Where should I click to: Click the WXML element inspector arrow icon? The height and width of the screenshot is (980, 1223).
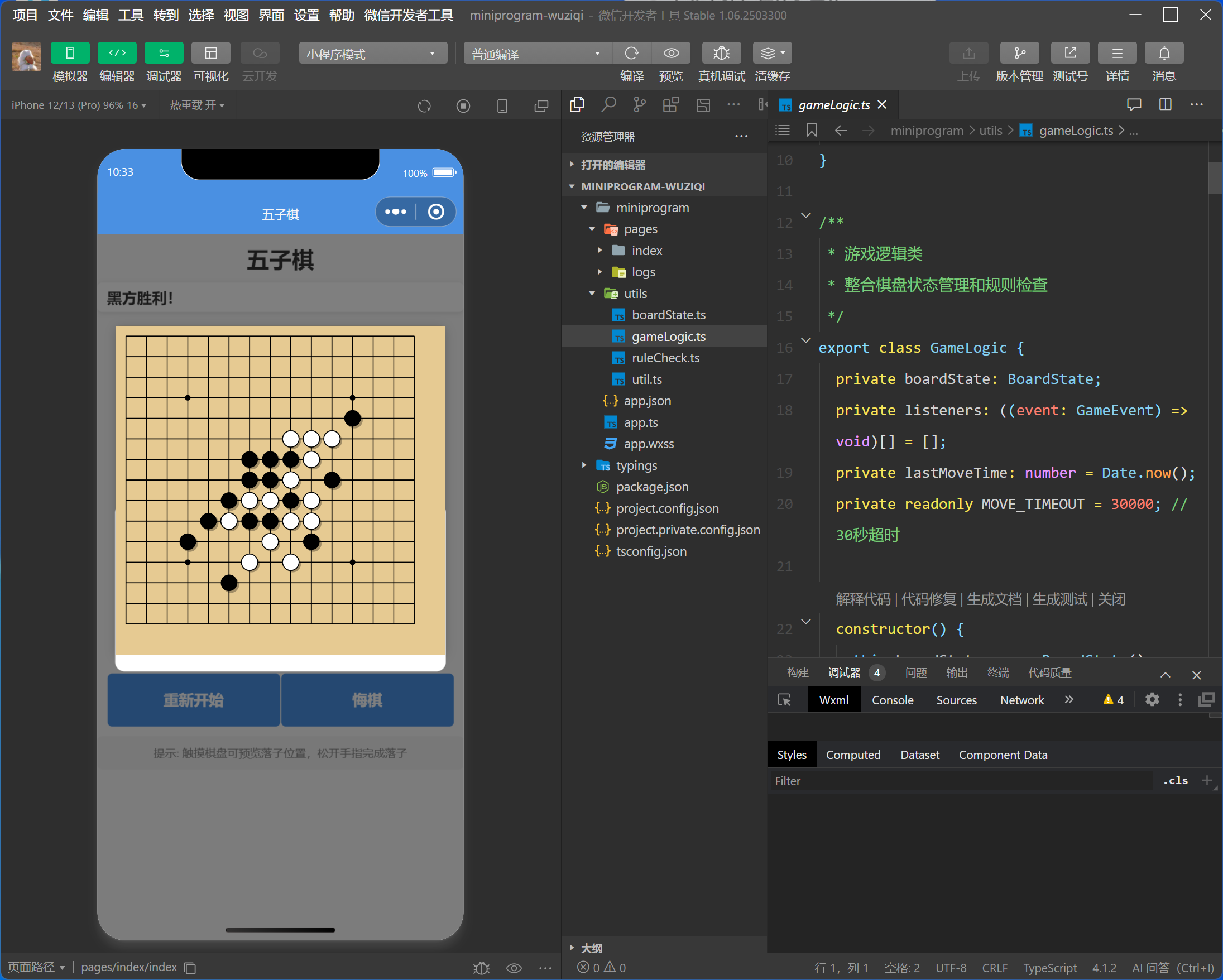pyautogui.click(x=784, y=700)
